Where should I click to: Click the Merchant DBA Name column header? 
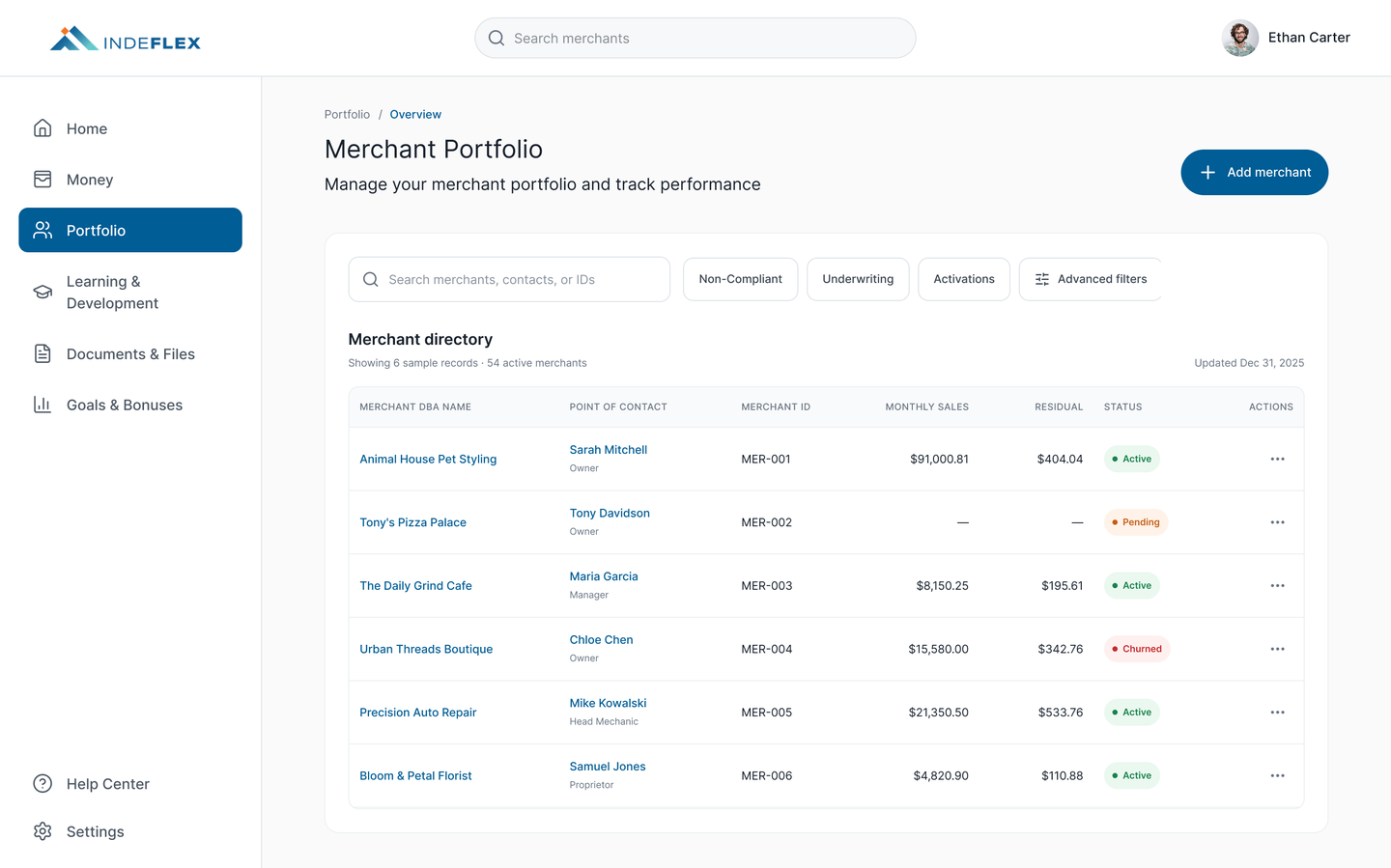click(415, 406)
